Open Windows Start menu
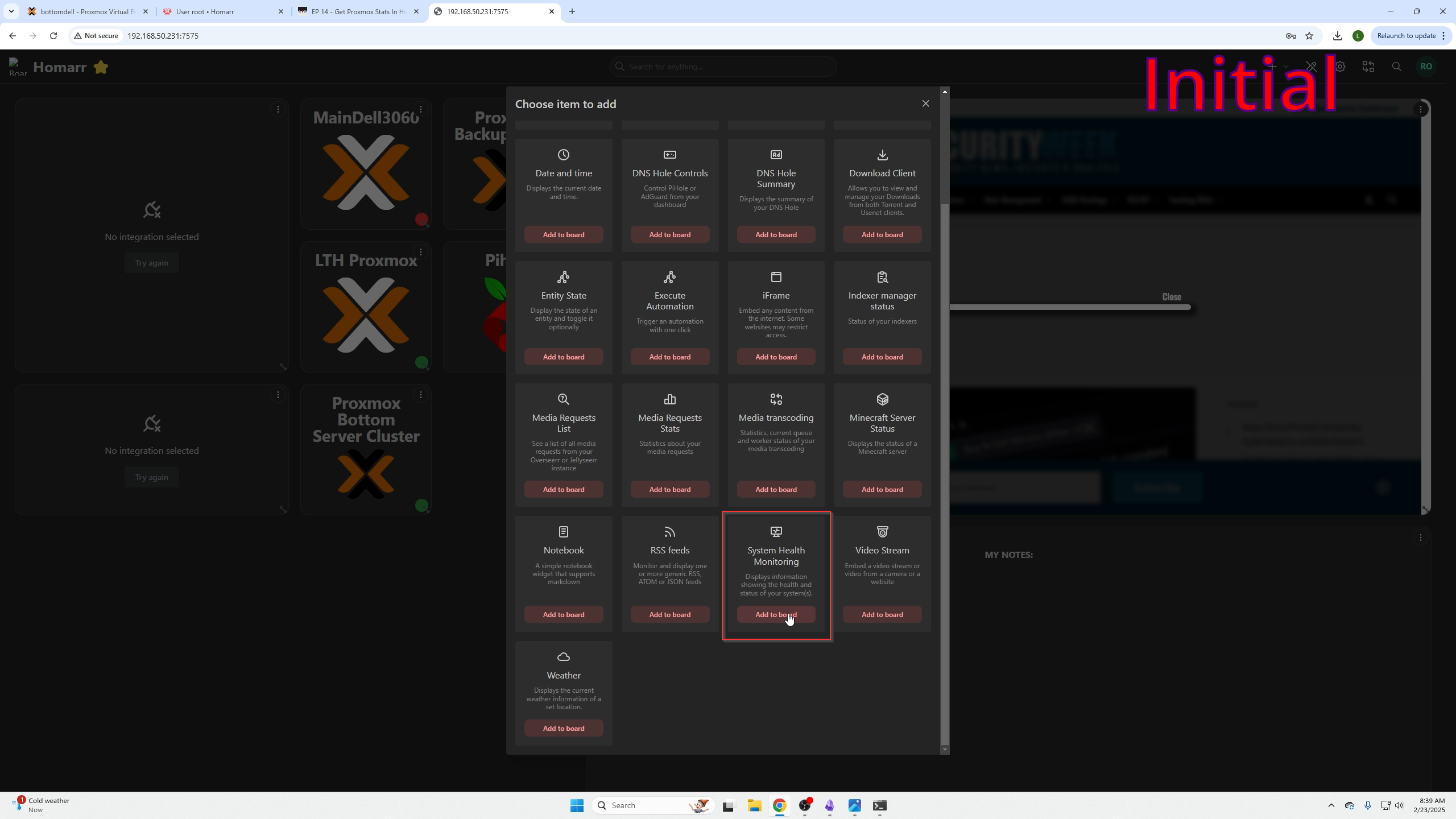The width and height of the screenshot is (1456, 819). (577, 805)
